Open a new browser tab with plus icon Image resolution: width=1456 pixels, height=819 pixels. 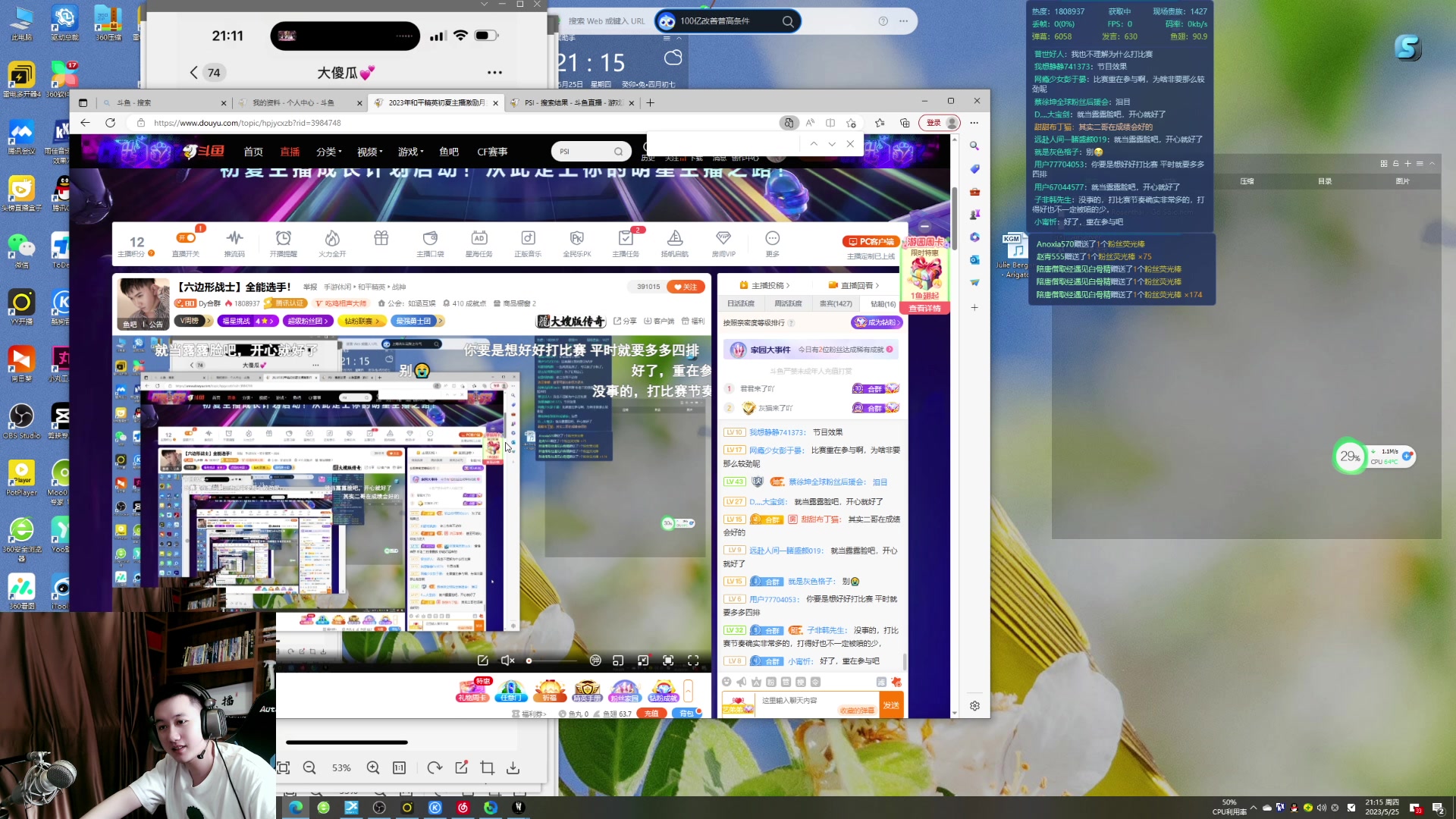coord(650,102)
